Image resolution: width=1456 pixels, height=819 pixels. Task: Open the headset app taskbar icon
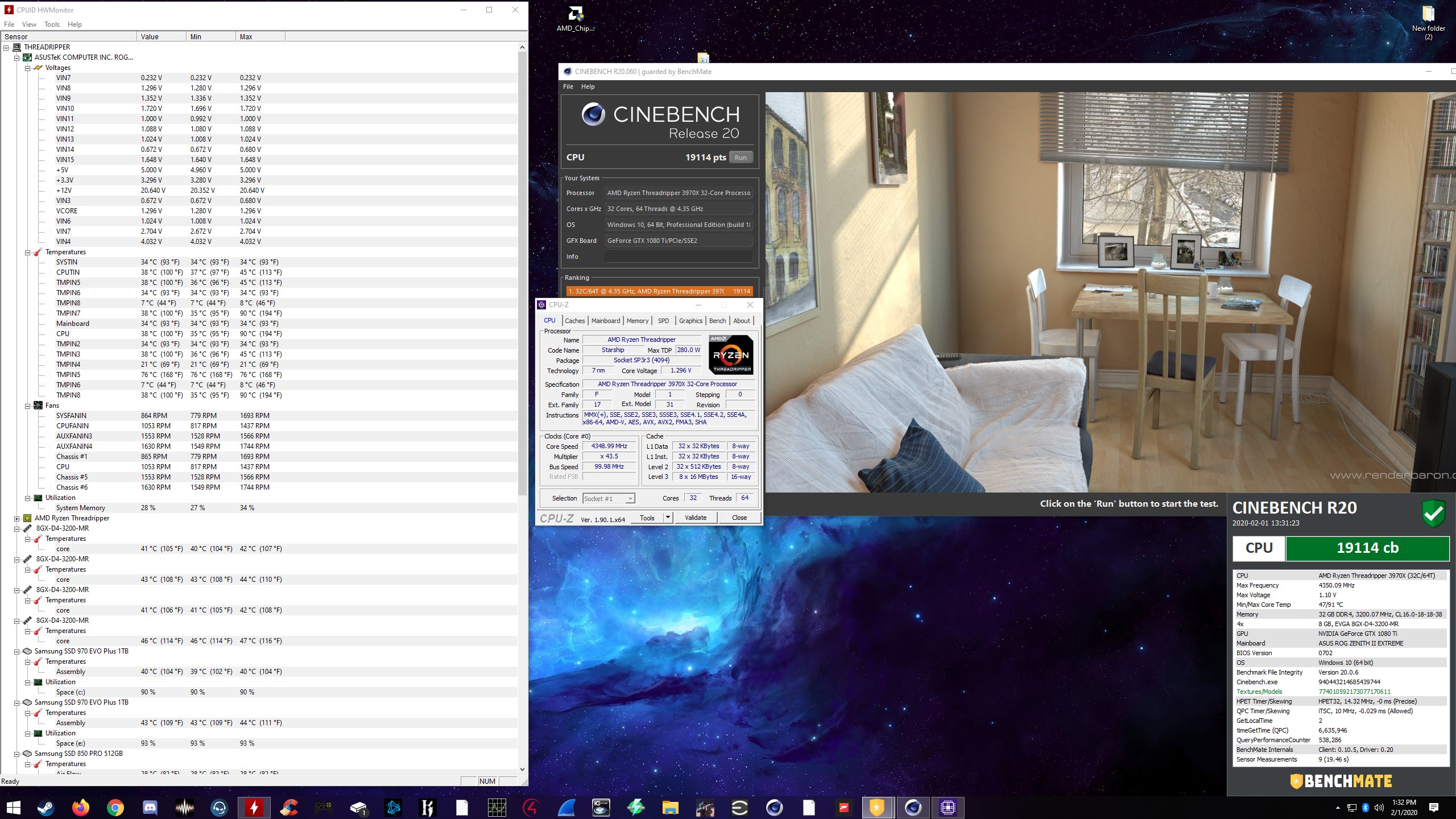pos(220,807)
